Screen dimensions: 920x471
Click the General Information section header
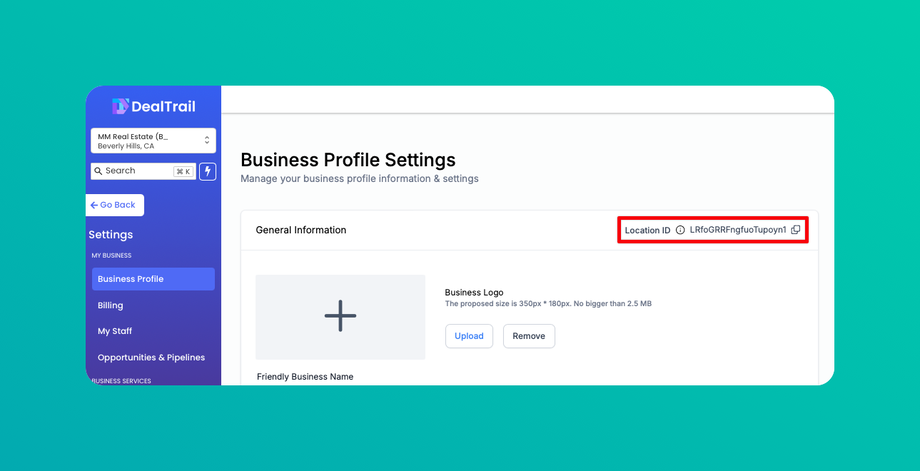coord(301,230)
